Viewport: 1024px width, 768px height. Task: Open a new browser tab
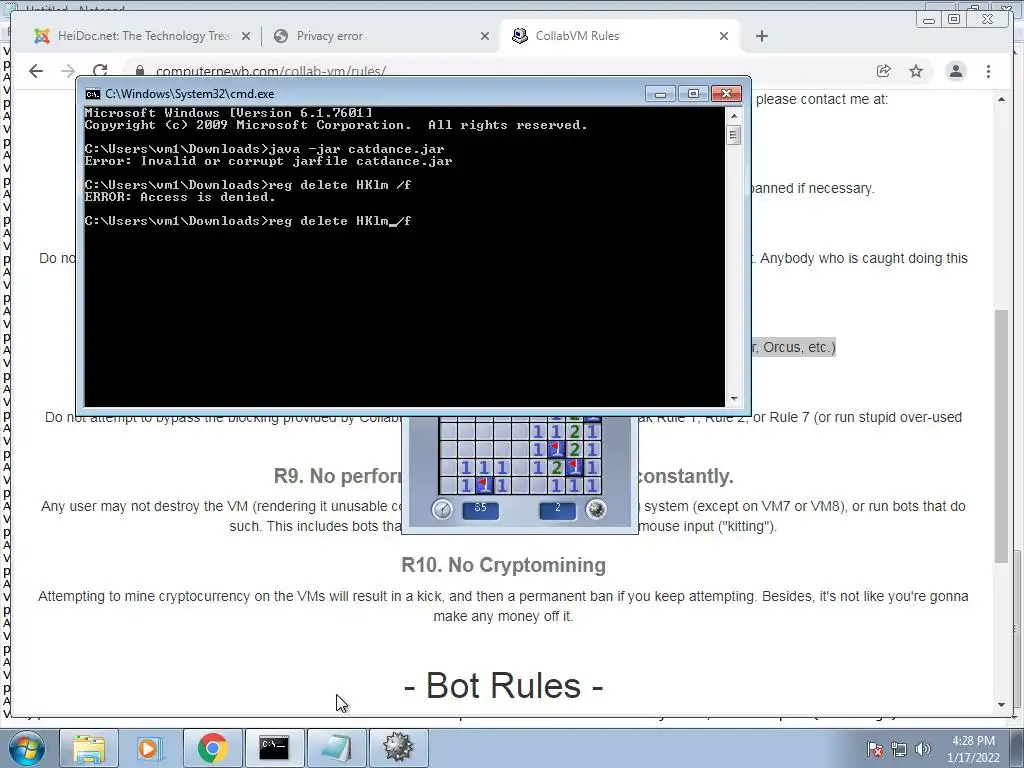[761, 36]
